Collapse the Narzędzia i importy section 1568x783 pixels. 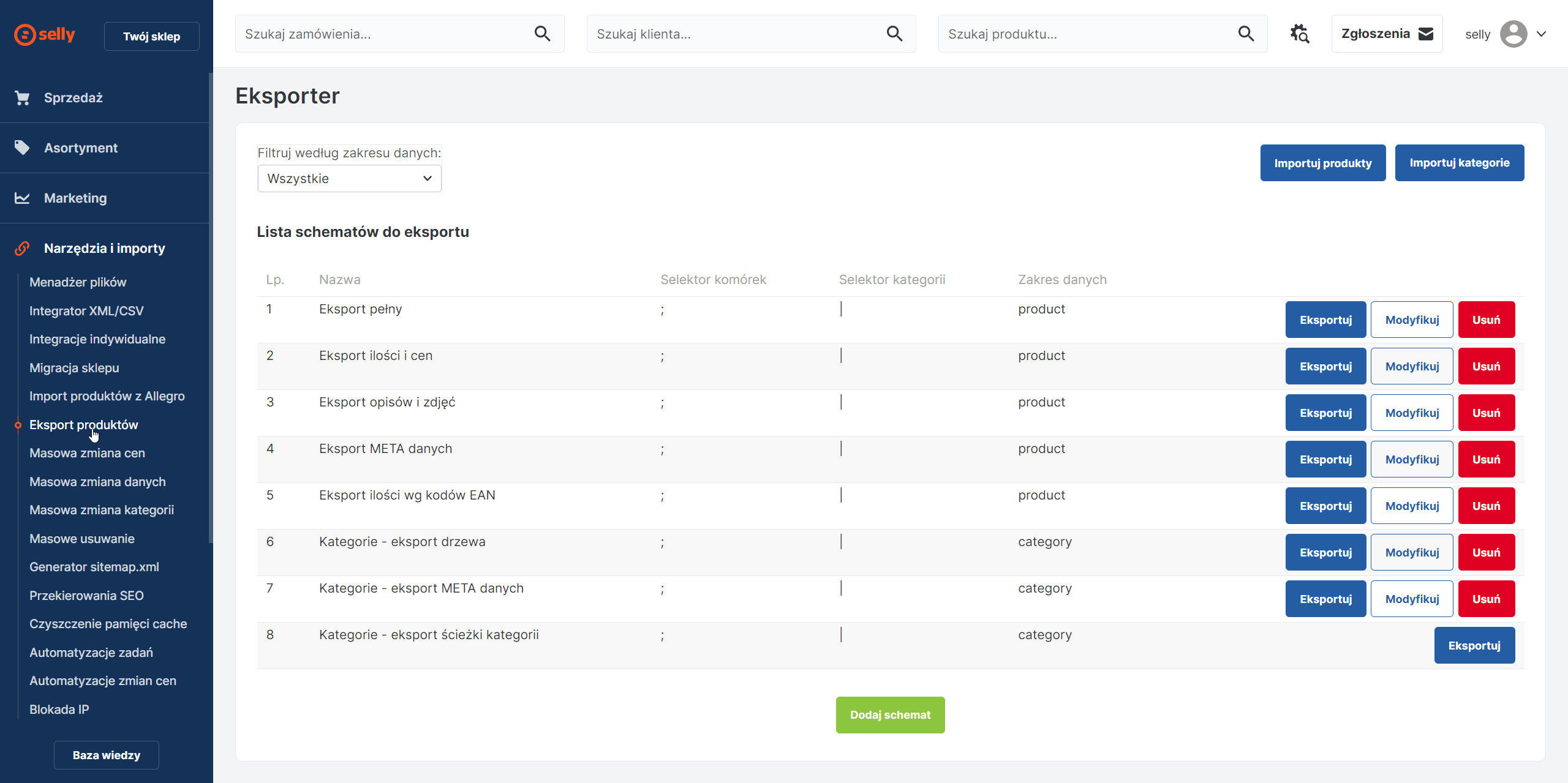[x=104, y=249]
